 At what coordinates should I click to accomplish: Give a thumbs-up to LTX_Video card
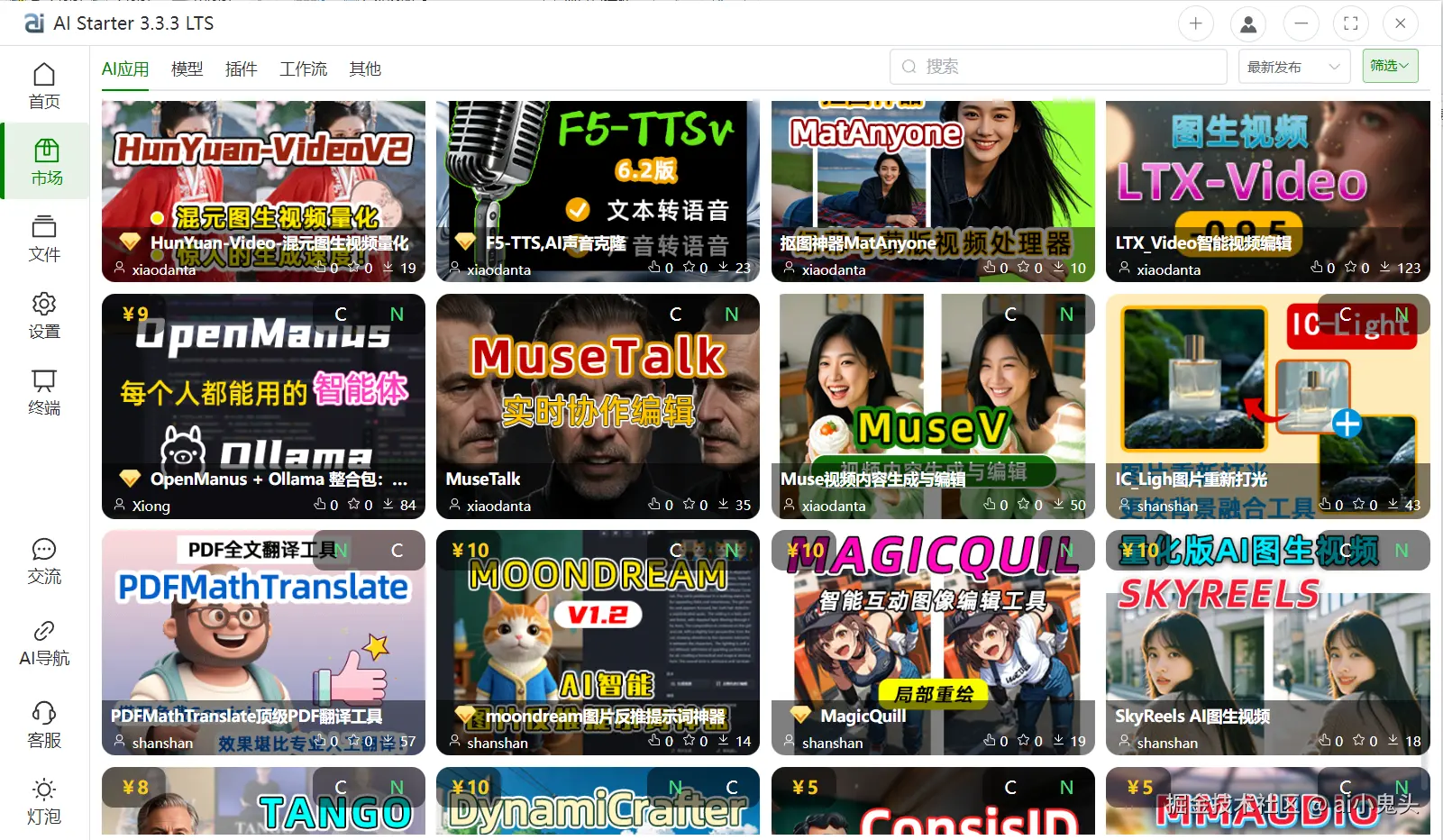point(1317,268)
